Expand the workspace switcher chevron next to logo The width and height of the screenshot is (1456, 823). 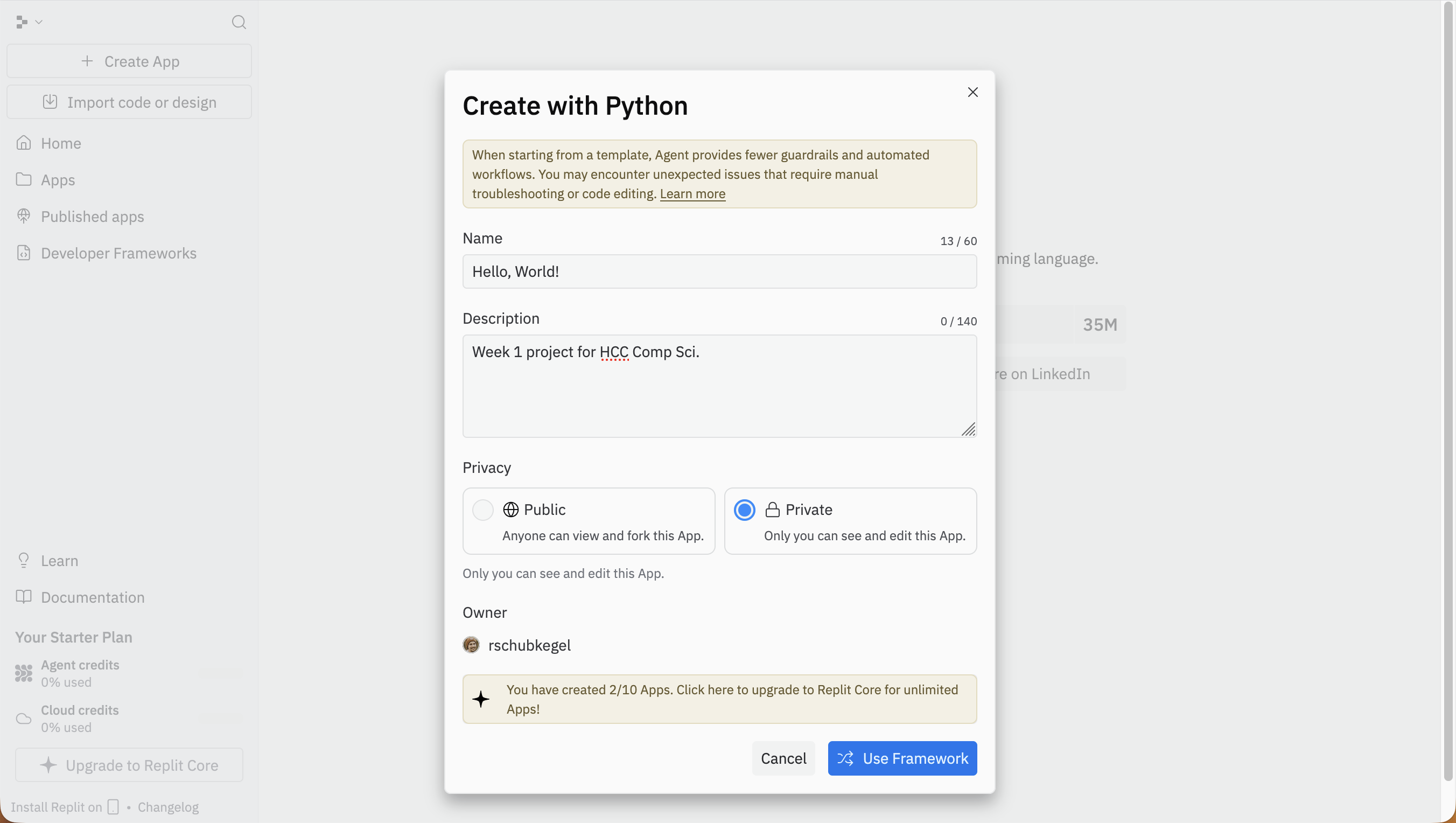(x=38, y=22)
